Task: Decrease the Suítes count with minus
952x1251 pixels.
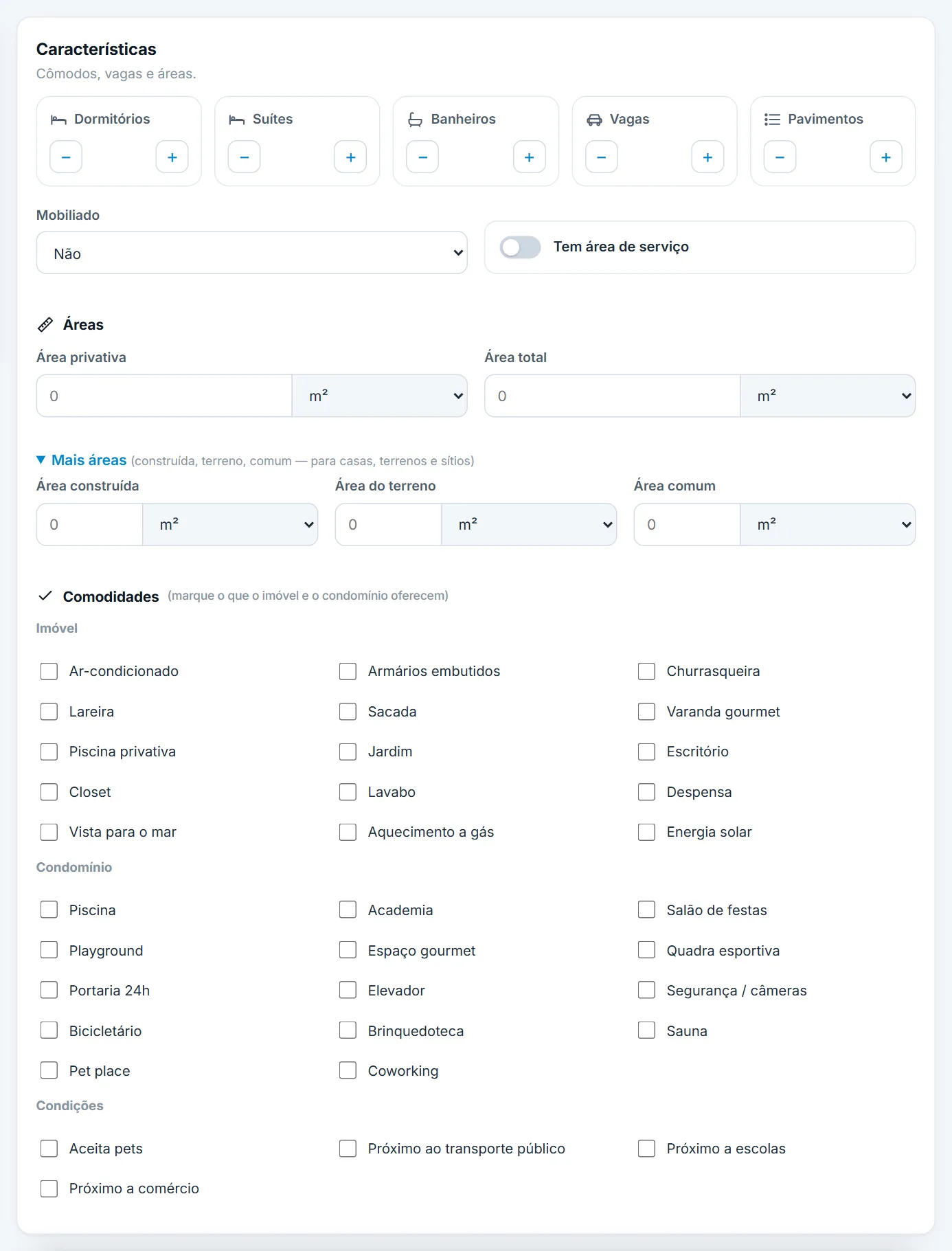Action: point(245,157)
